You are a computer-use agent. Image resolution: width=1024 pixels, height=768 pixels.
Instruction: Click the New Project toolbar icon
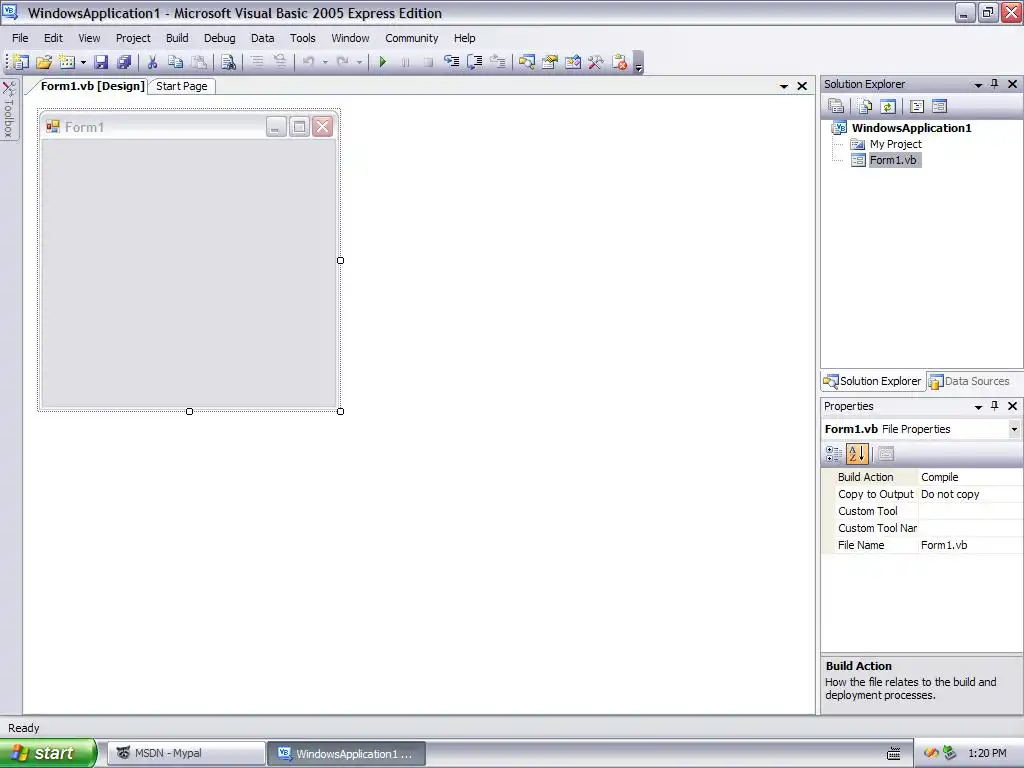tap(20, 62)
